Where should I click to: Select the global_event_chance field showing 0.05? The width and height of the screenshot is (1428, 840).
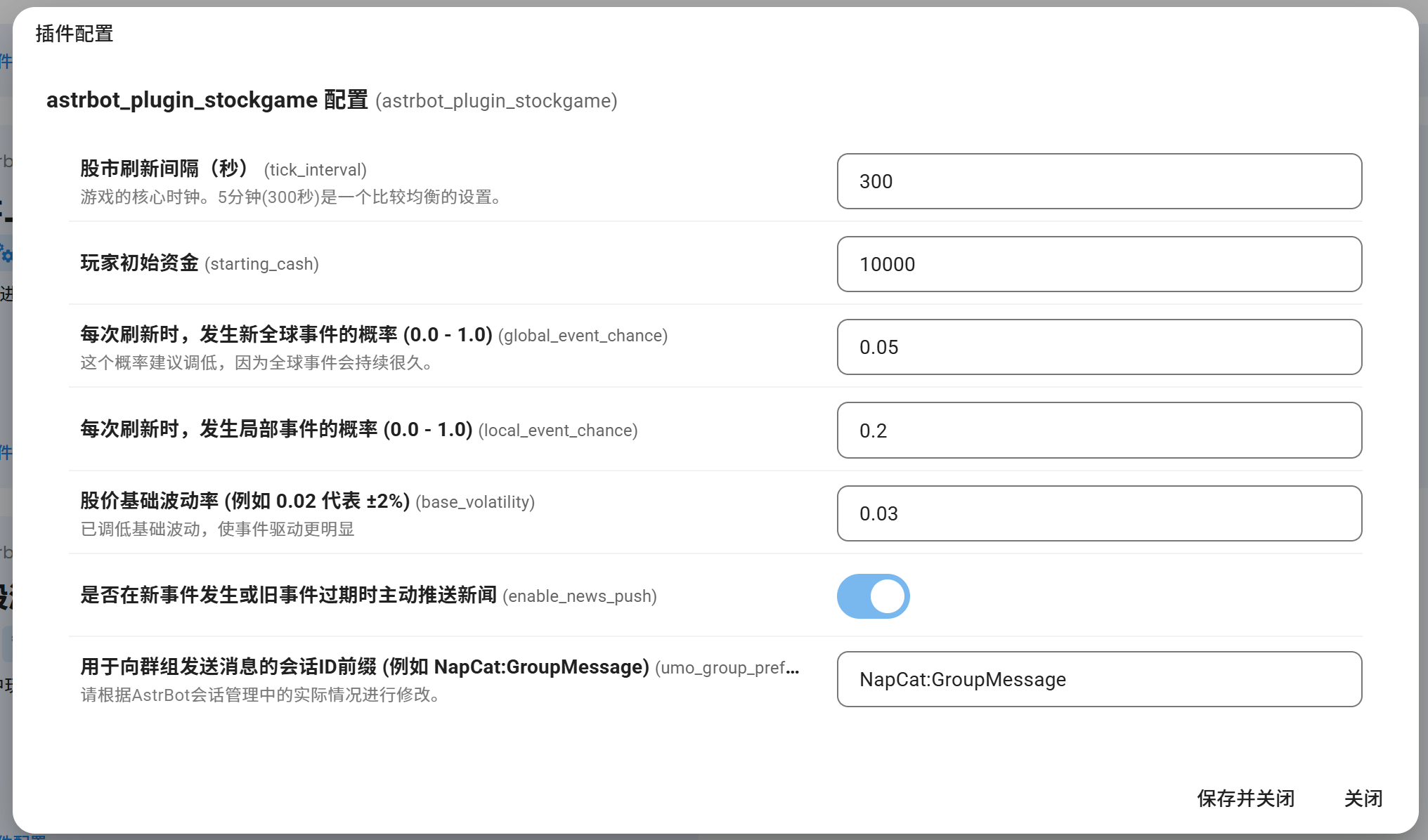point(1098,347)
